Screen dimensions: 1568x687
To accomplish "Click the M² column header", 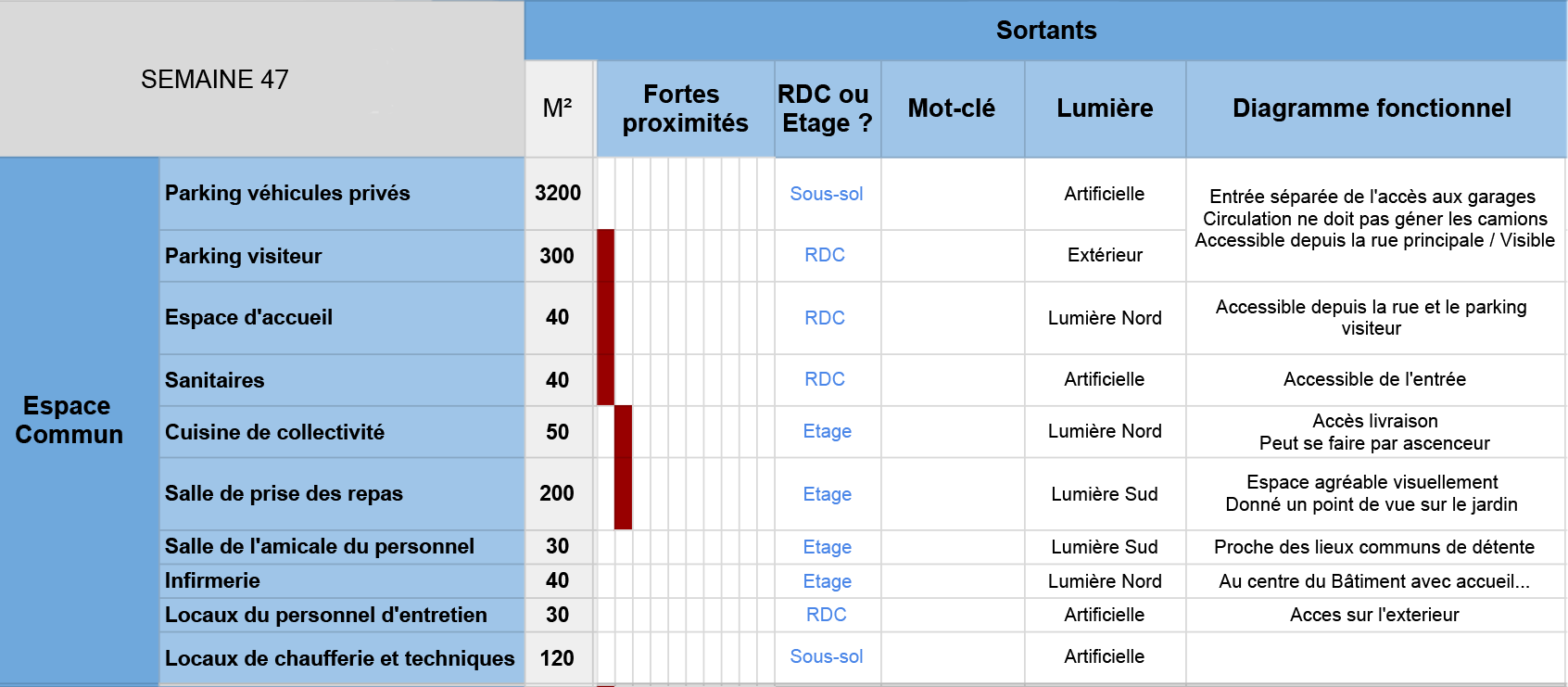I will [x=558, y=108].
